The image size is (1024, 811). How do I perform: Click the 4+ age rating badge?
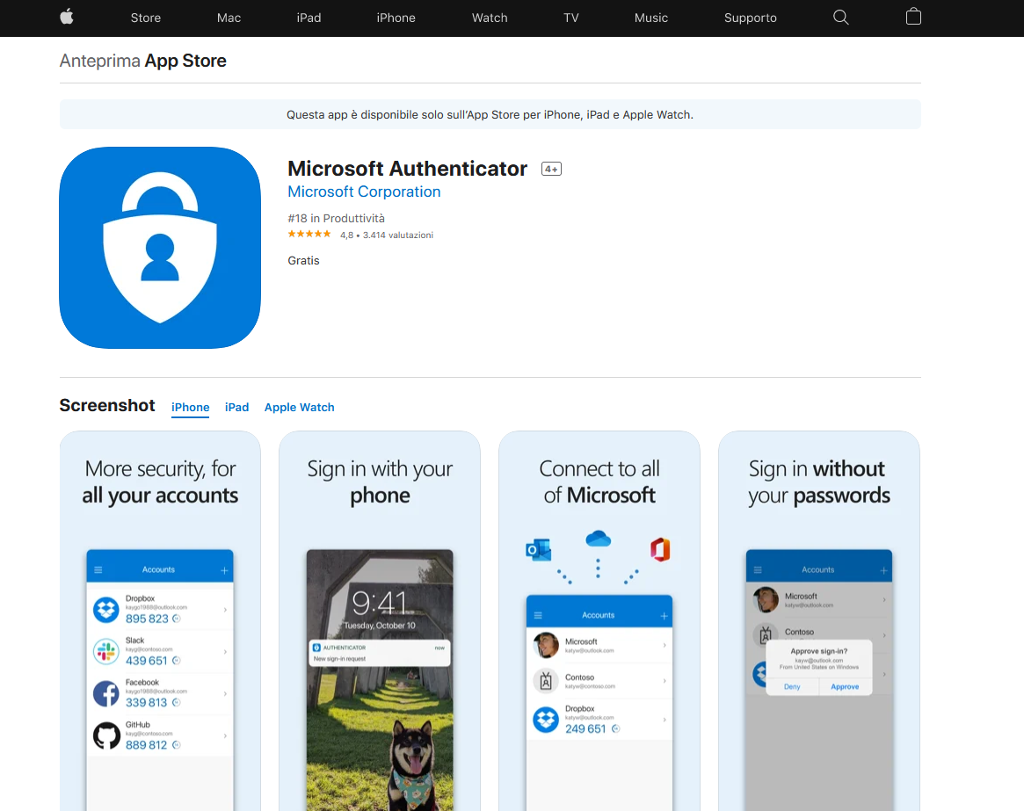551,169
